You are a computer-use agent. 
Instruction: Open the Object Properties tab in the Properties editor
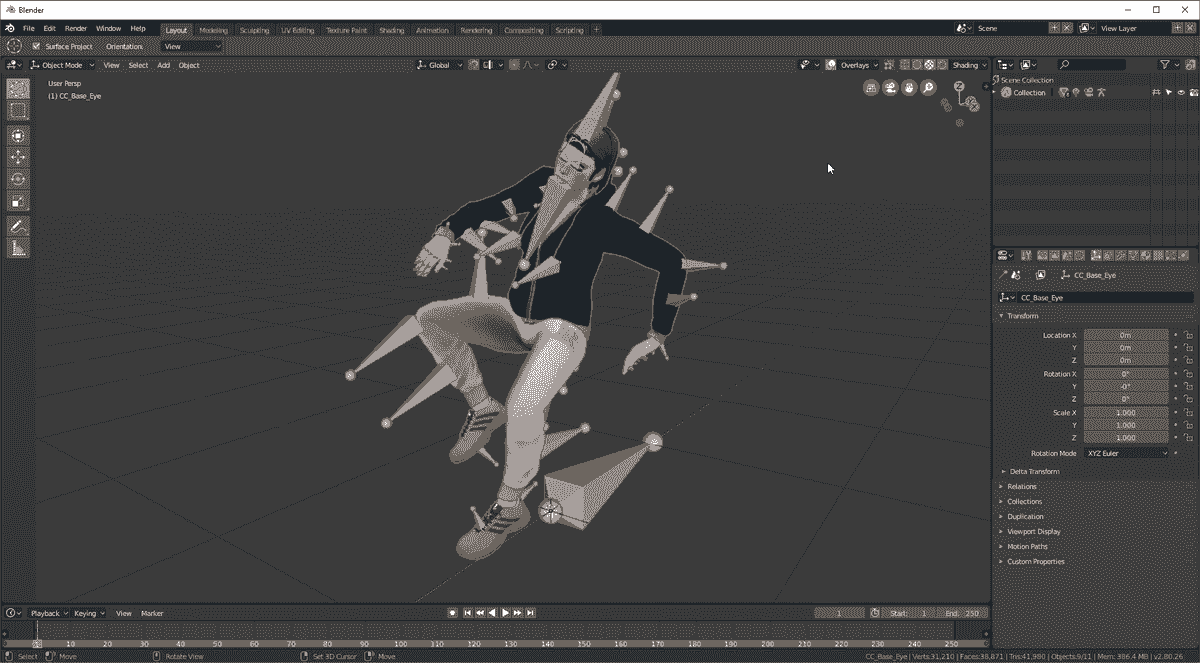click(1094, 256)
